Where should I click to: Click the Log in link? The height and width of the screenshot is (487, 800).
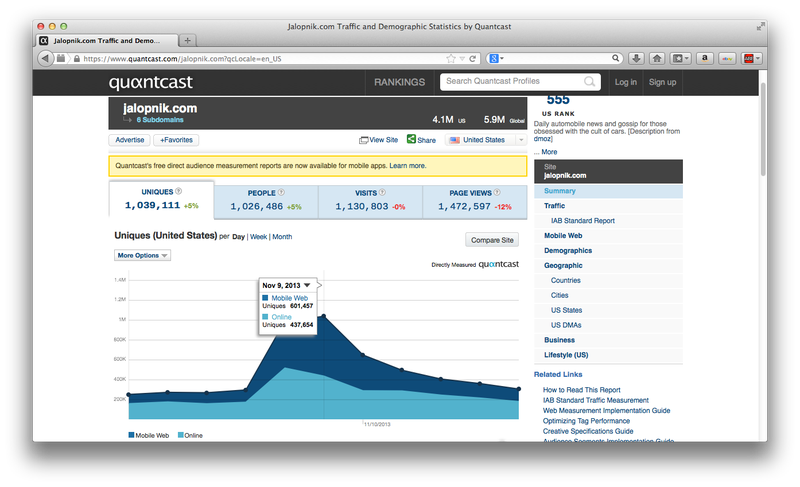coord(626,82)
